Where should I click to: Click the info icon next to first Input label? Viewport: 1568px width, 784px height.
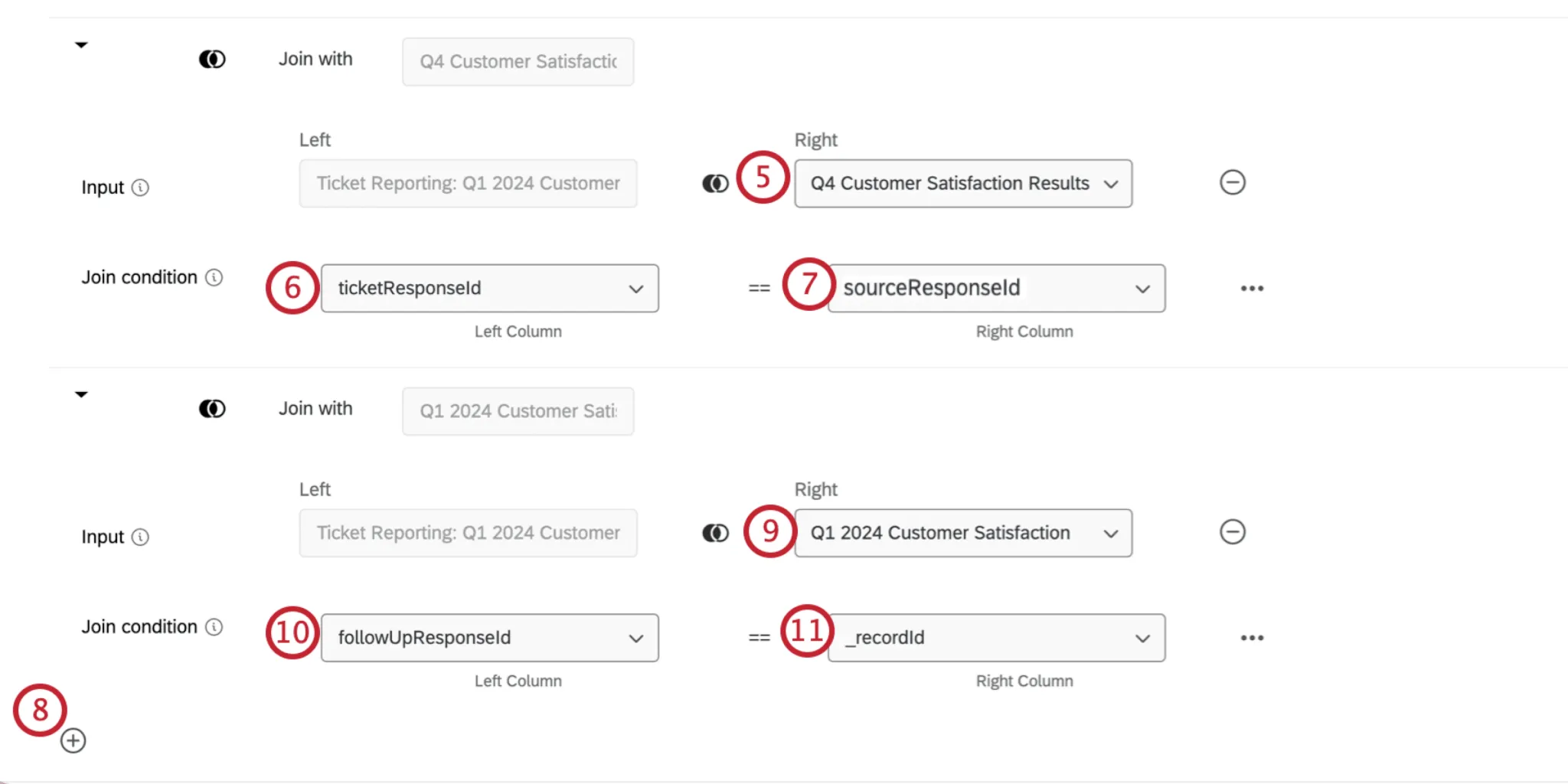coord(142,187)
